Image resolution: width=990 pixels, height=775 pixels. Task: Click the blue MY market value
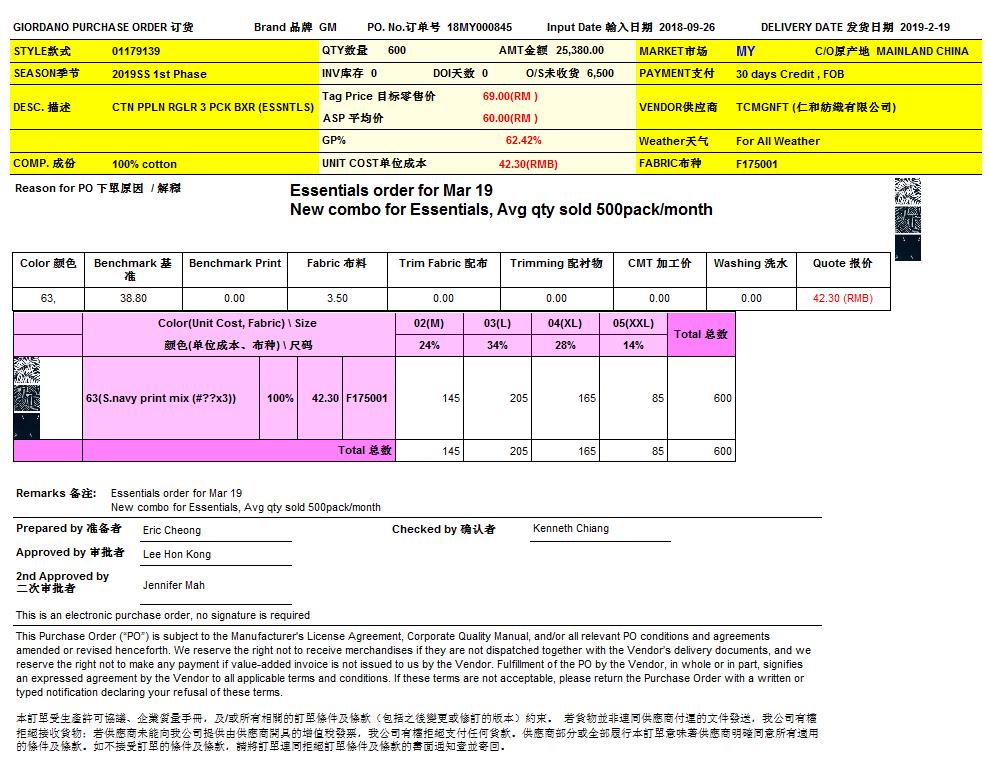tap(745, 51)
